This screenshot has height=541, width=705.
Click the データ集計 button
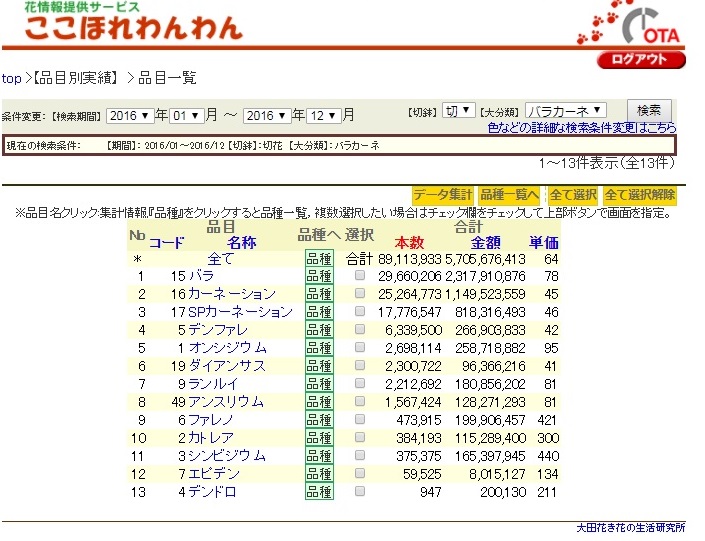pyautogui.click(x=442, y=195)
